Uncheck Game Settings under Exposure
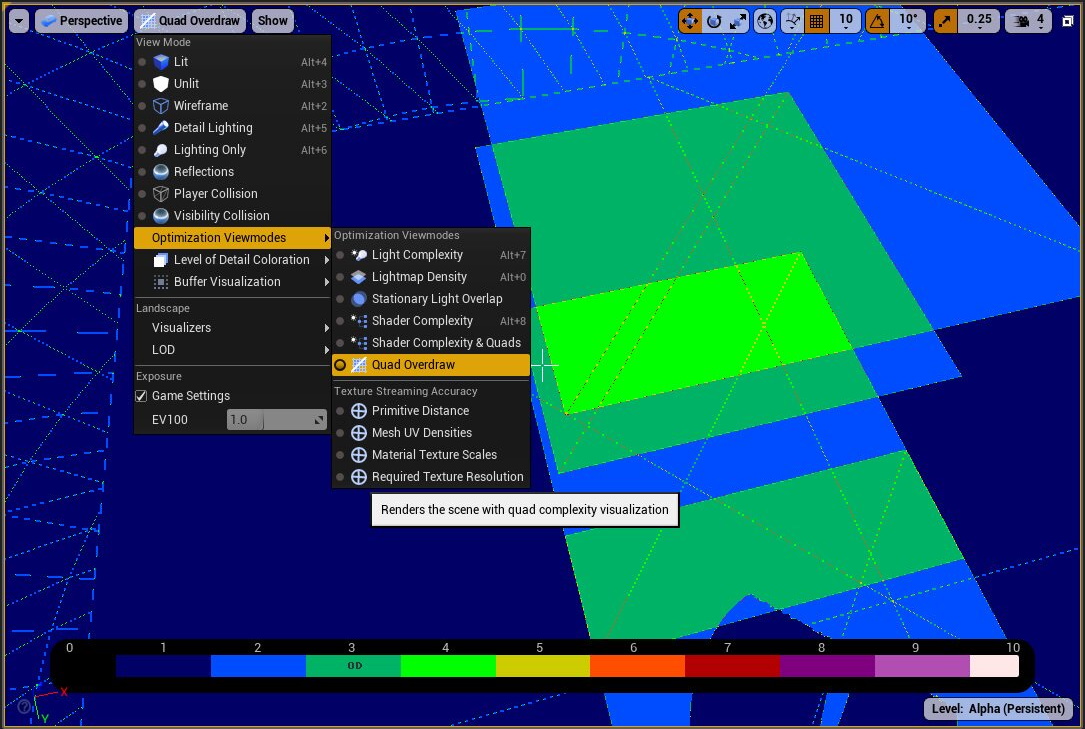 coord(141,395)
